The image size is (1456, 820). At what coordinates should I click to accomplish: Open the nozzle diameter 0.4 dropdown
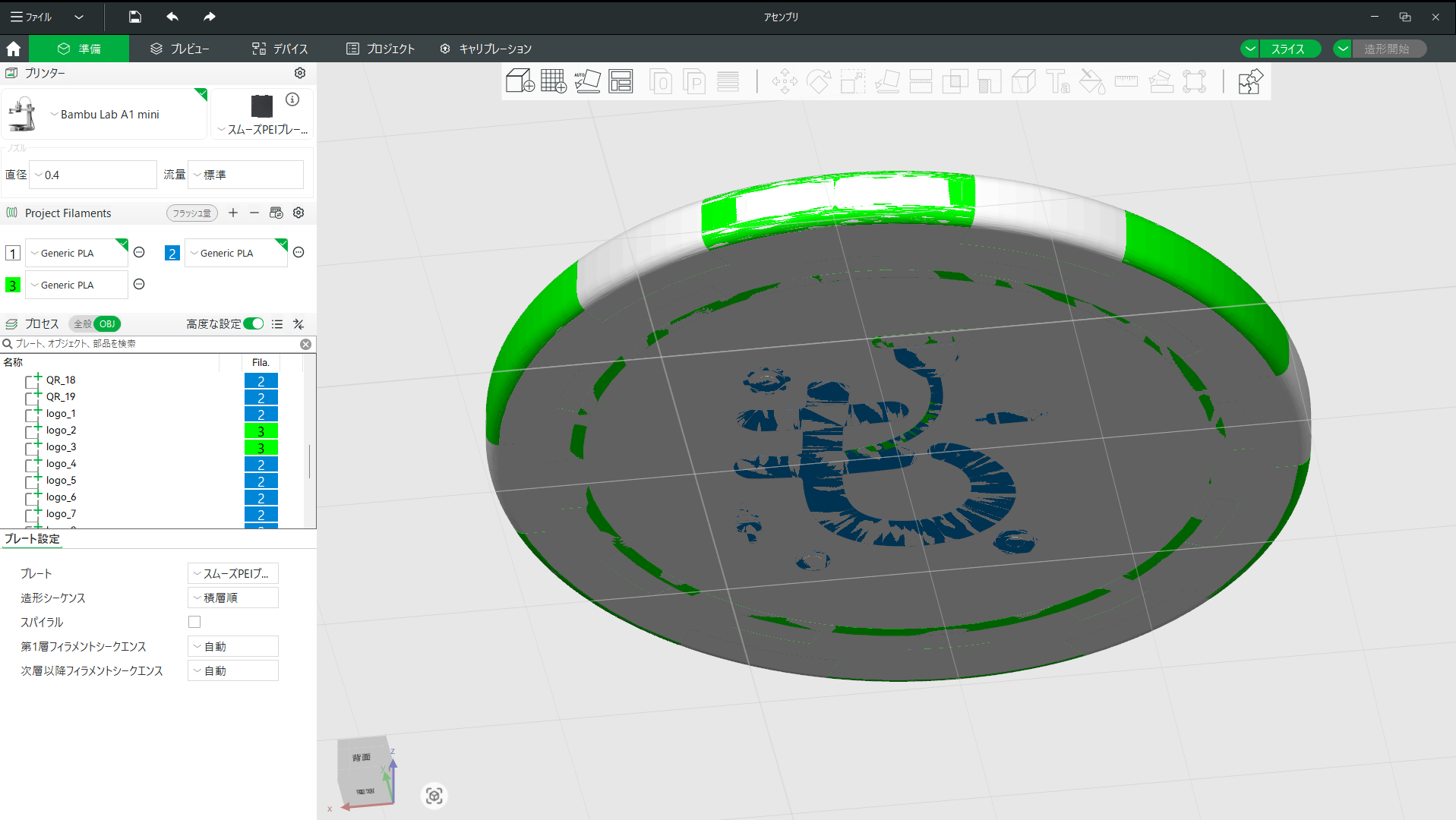pyautogui.click(x=93, y=175)
